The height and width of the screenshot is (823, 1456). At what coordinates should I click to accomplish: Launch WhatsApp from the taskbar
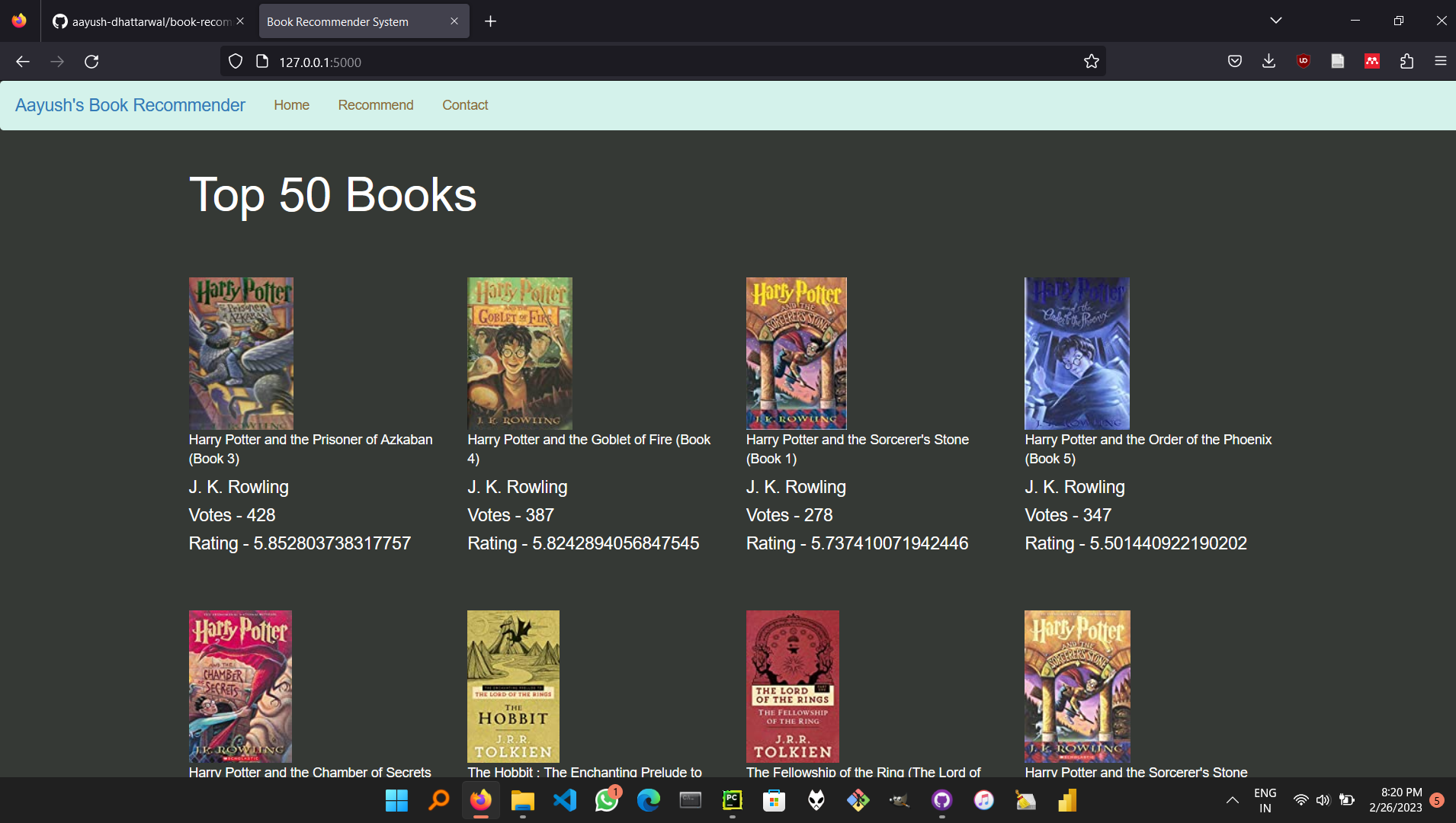coord(606,800)
